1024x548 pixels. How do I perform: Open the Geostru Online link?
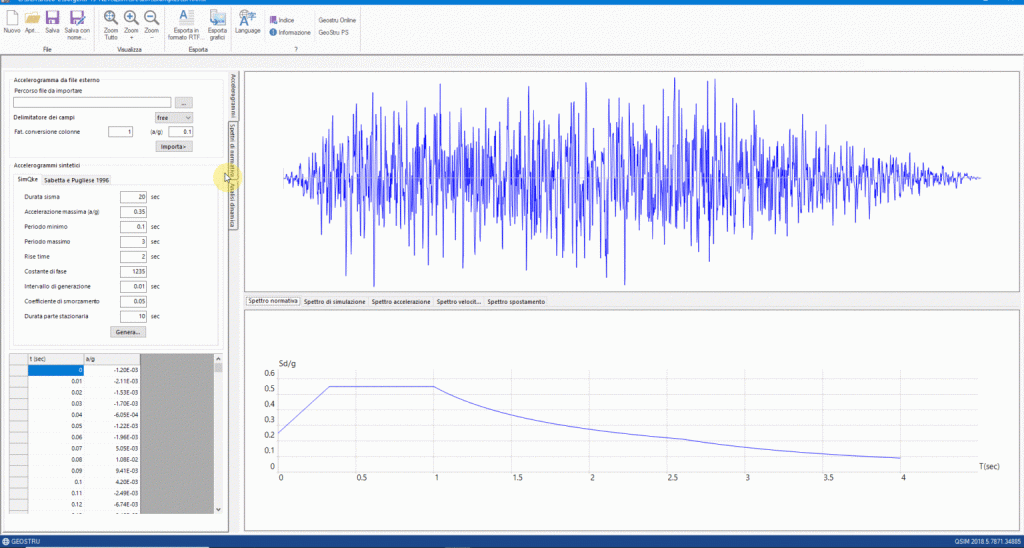click(x=337, y=20)
